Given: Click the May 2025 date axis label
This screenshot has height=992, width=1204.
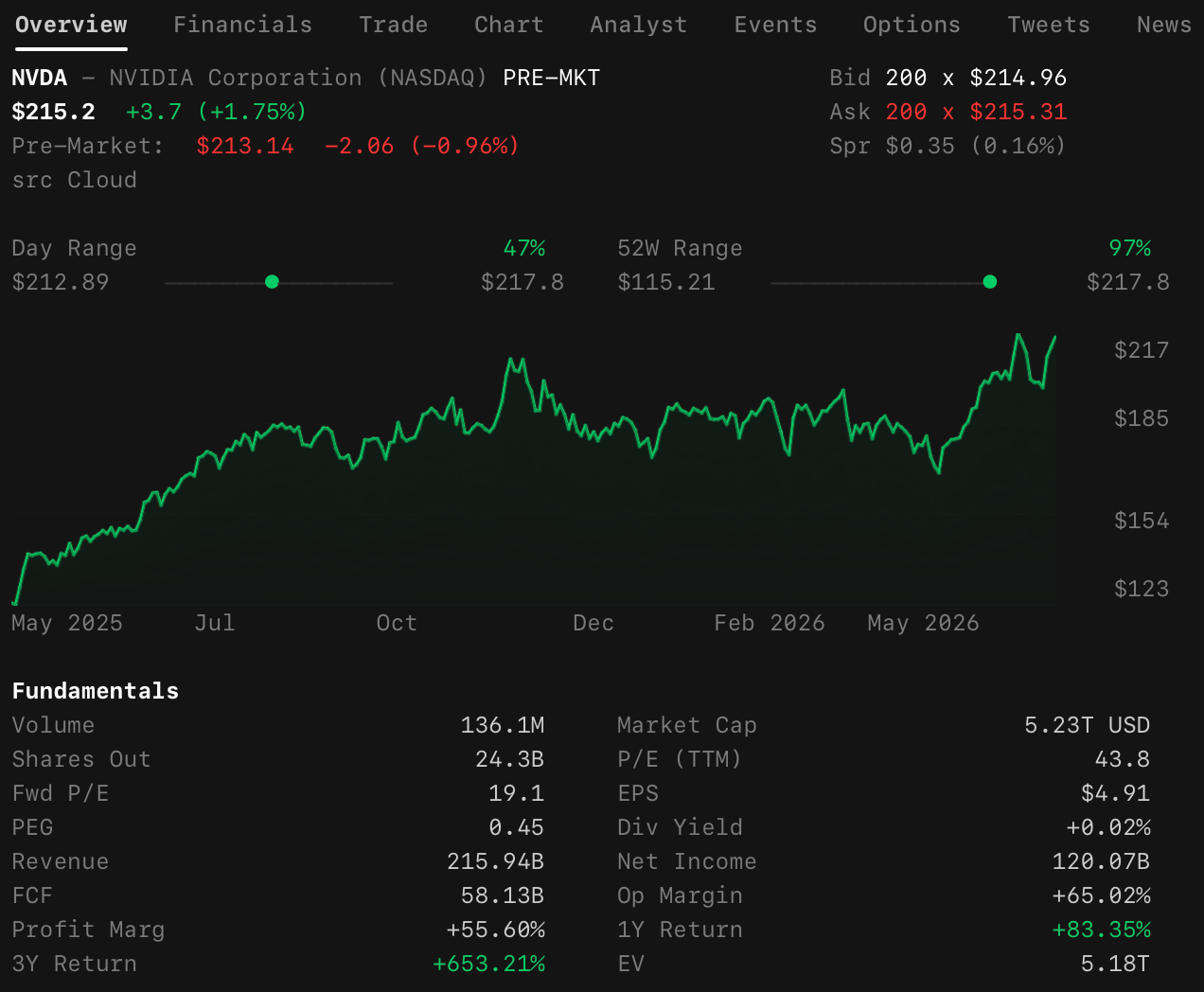Looking at the screenshot, I should point(67,623).
